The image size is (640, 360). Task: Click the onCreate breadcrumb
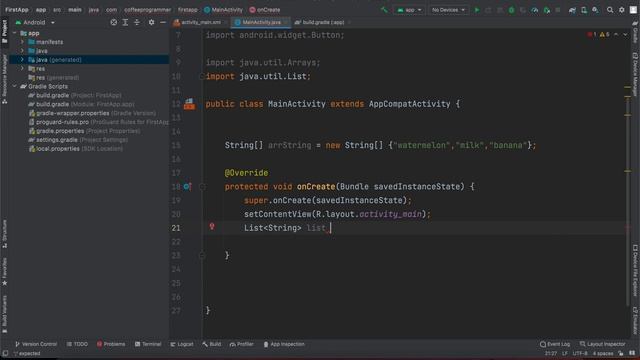click(265, 10)
